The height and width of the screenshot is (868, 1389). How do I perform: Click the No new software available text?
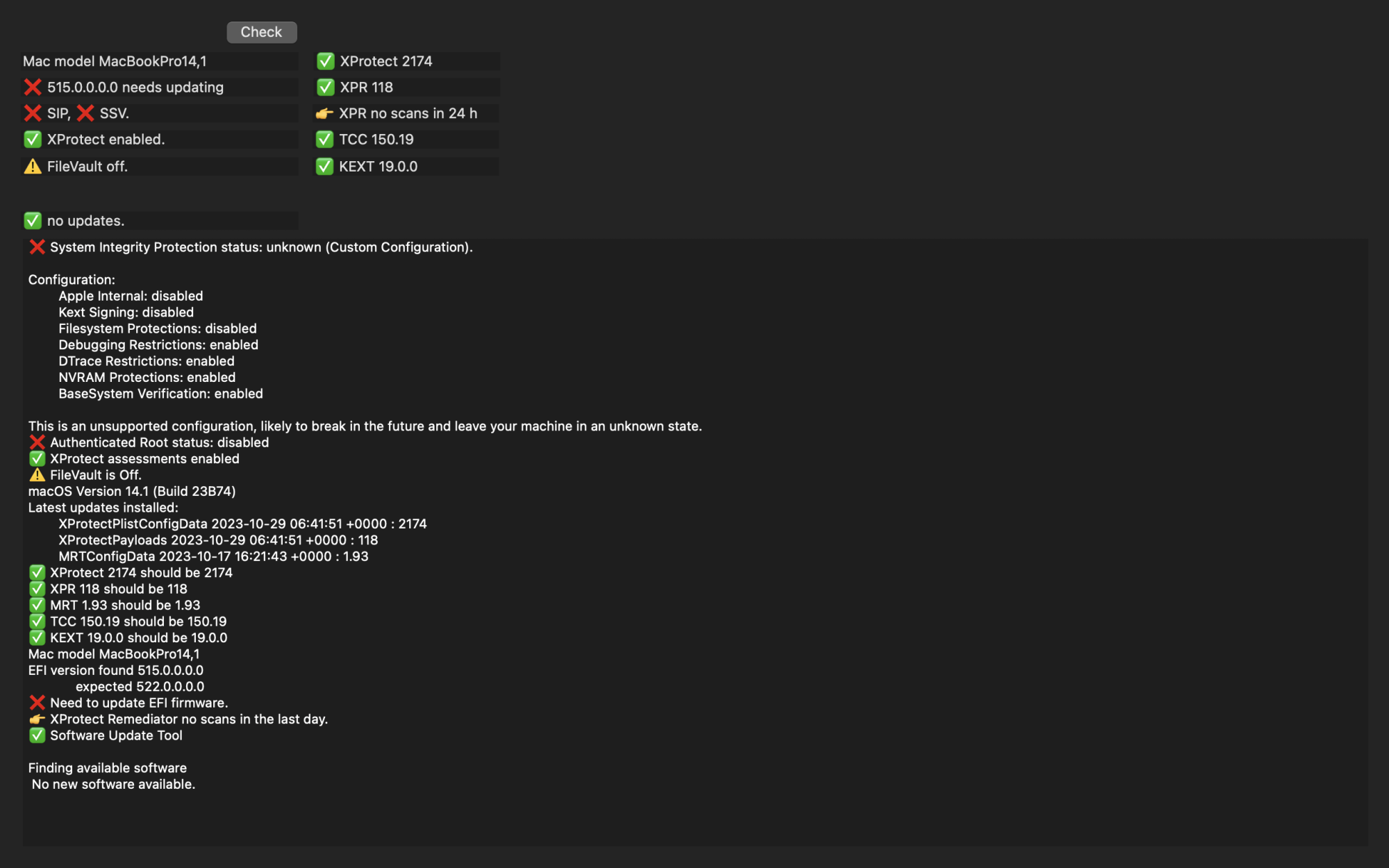coord(113,785)
